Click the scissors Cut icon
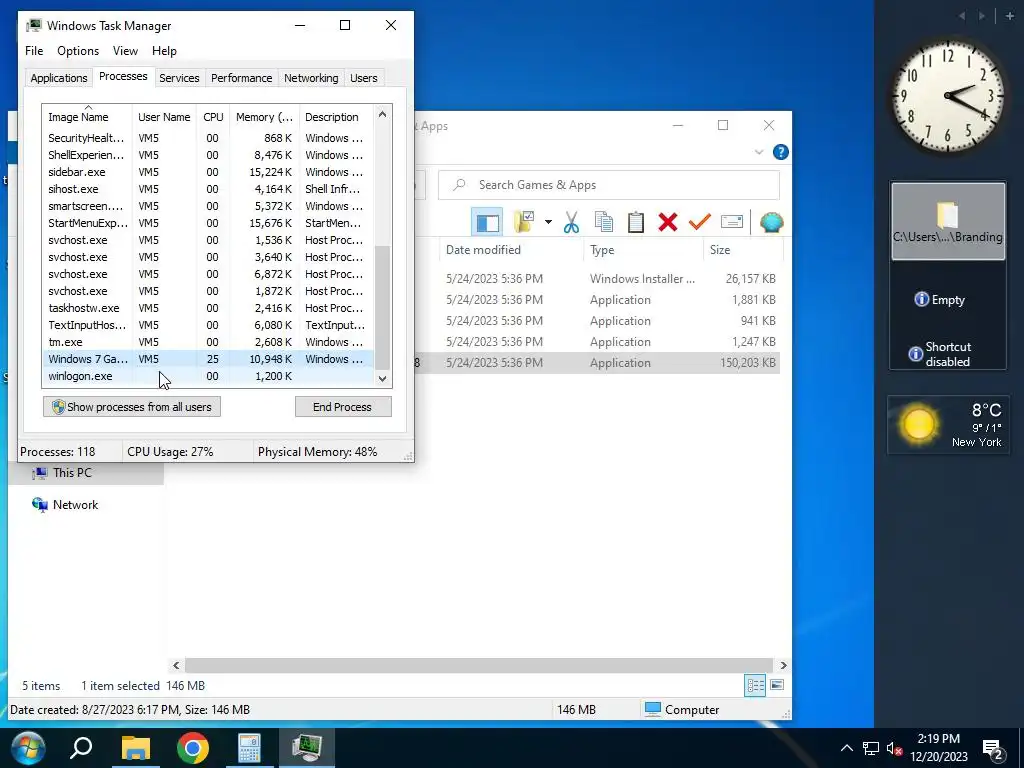 pos(571,222)
